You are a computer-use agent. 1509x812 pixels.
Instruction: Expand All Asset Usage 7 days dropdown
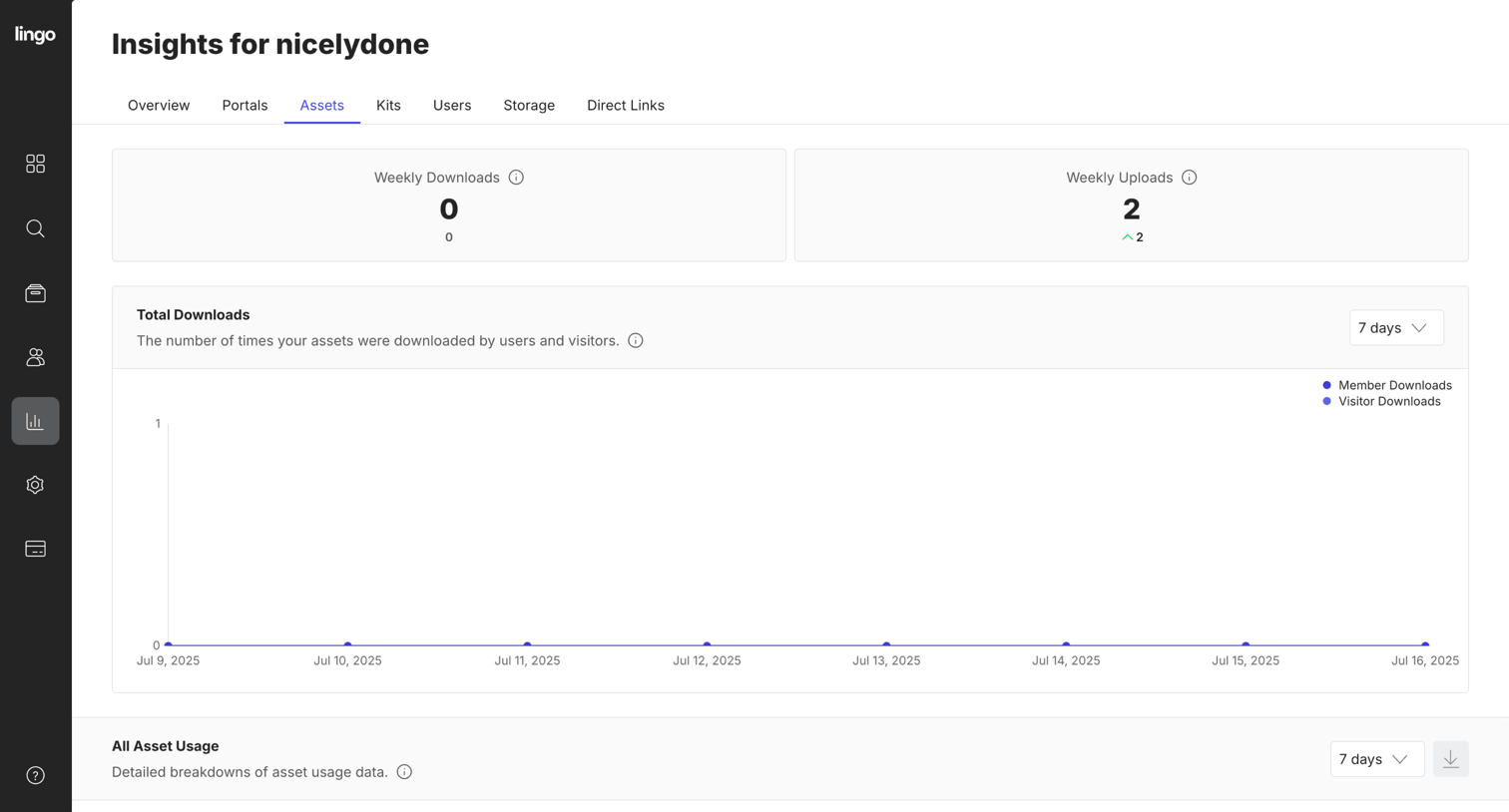[1377, 759]
